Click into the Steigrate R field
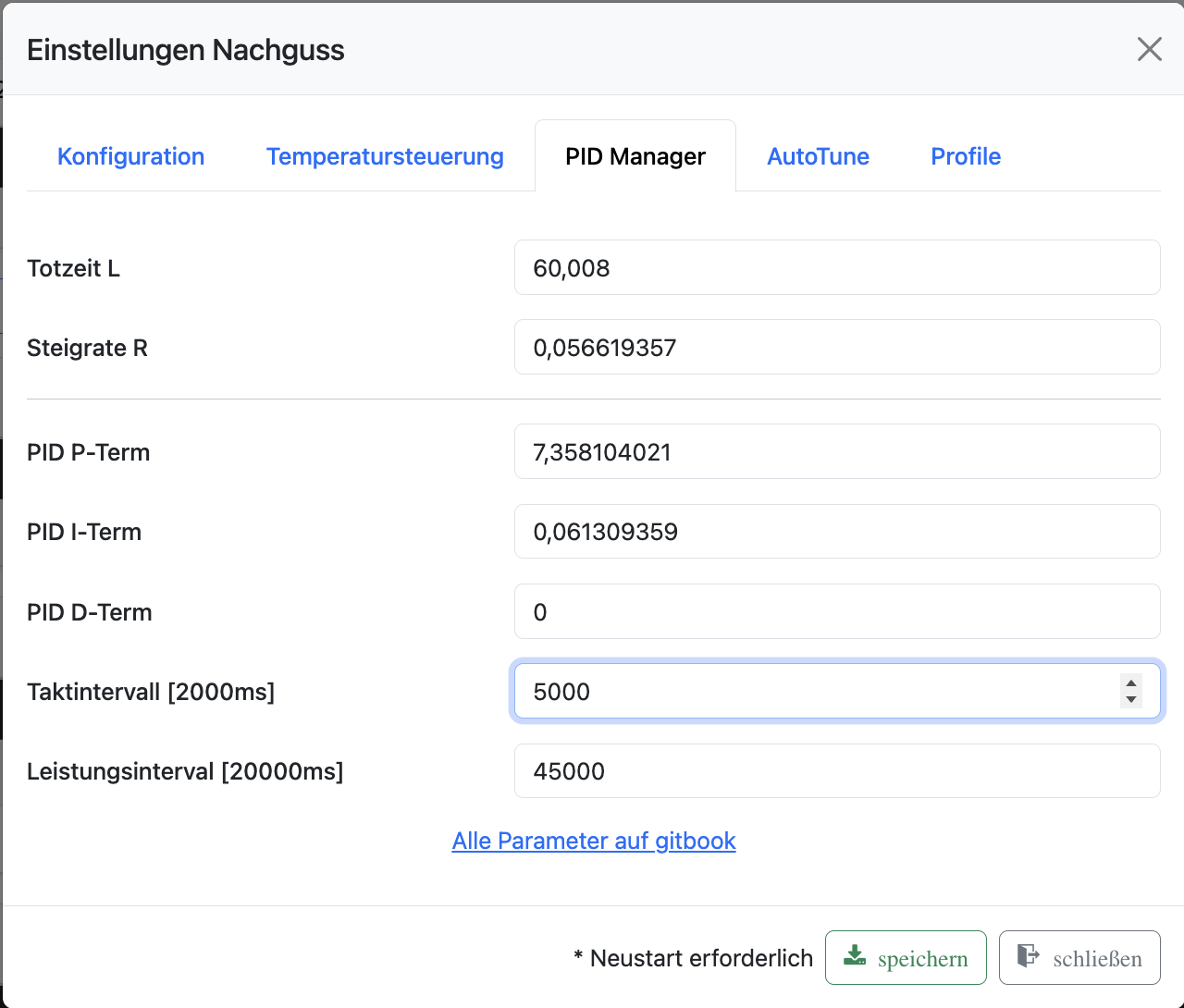This screenshot has width=1184, height=1008. (x=836, y=348)
